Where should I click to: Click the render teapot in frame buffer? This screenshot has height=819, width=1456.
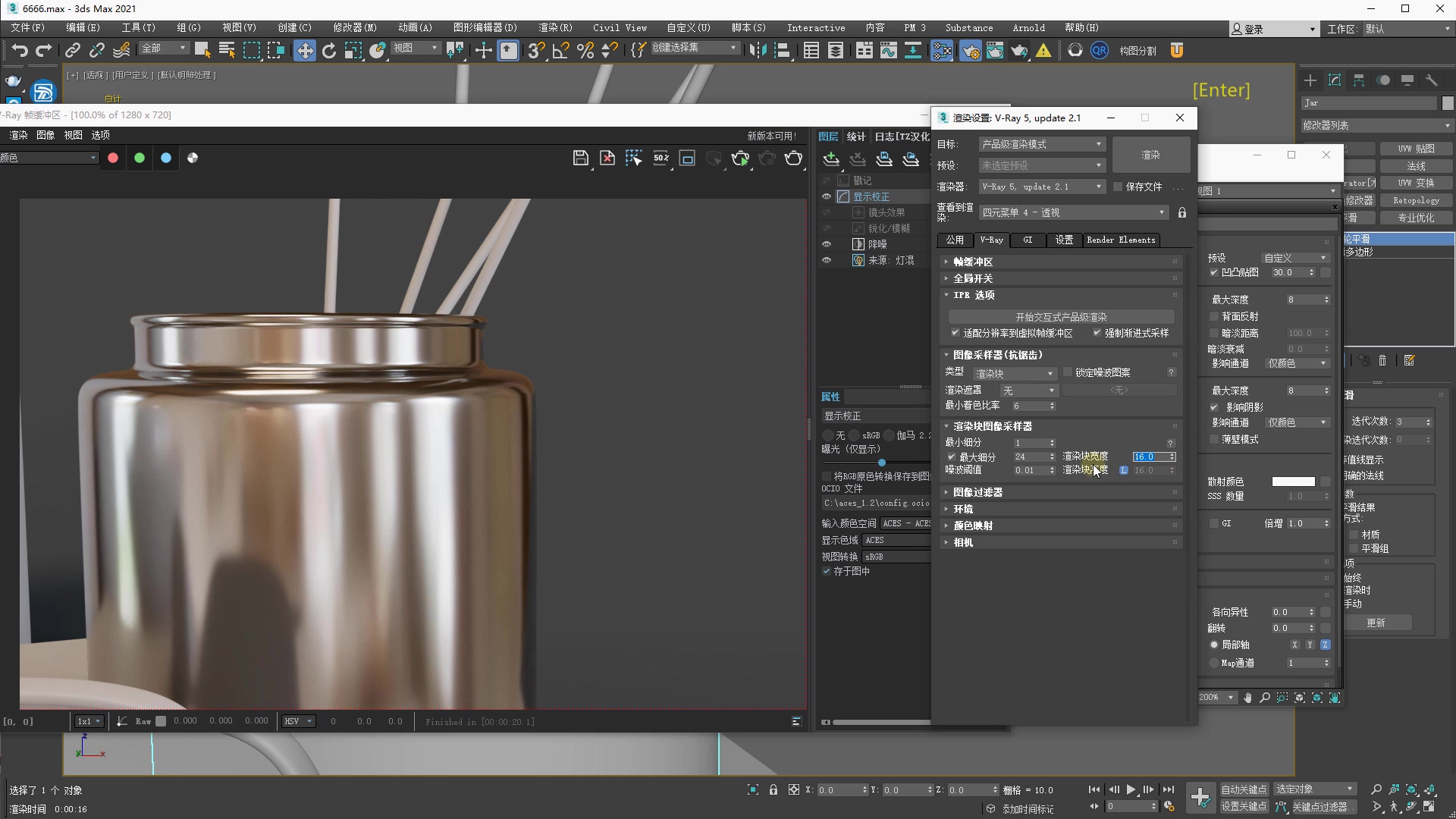(793, 158)
